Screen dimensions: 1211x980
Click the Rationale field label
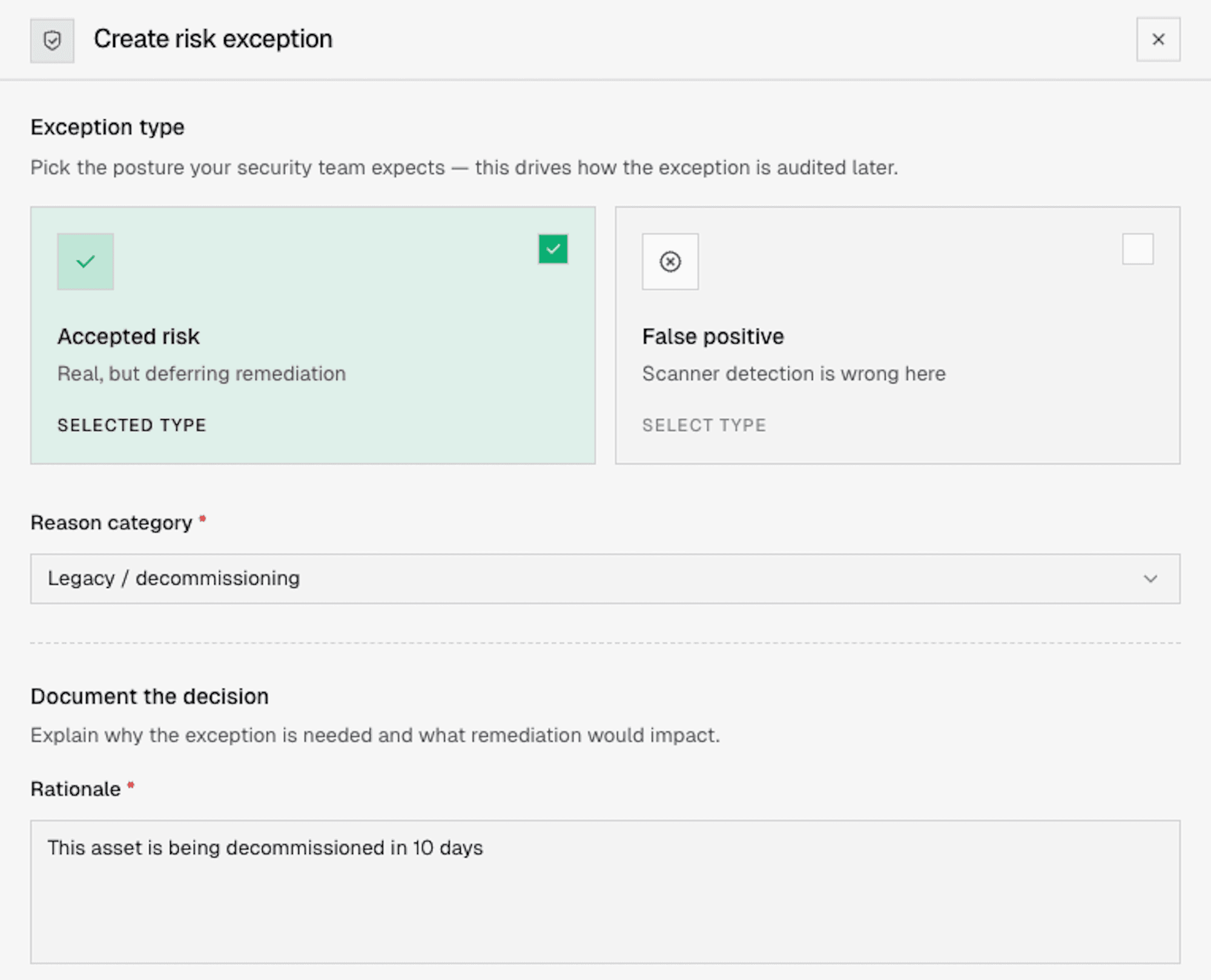click(x=76, y=789)
